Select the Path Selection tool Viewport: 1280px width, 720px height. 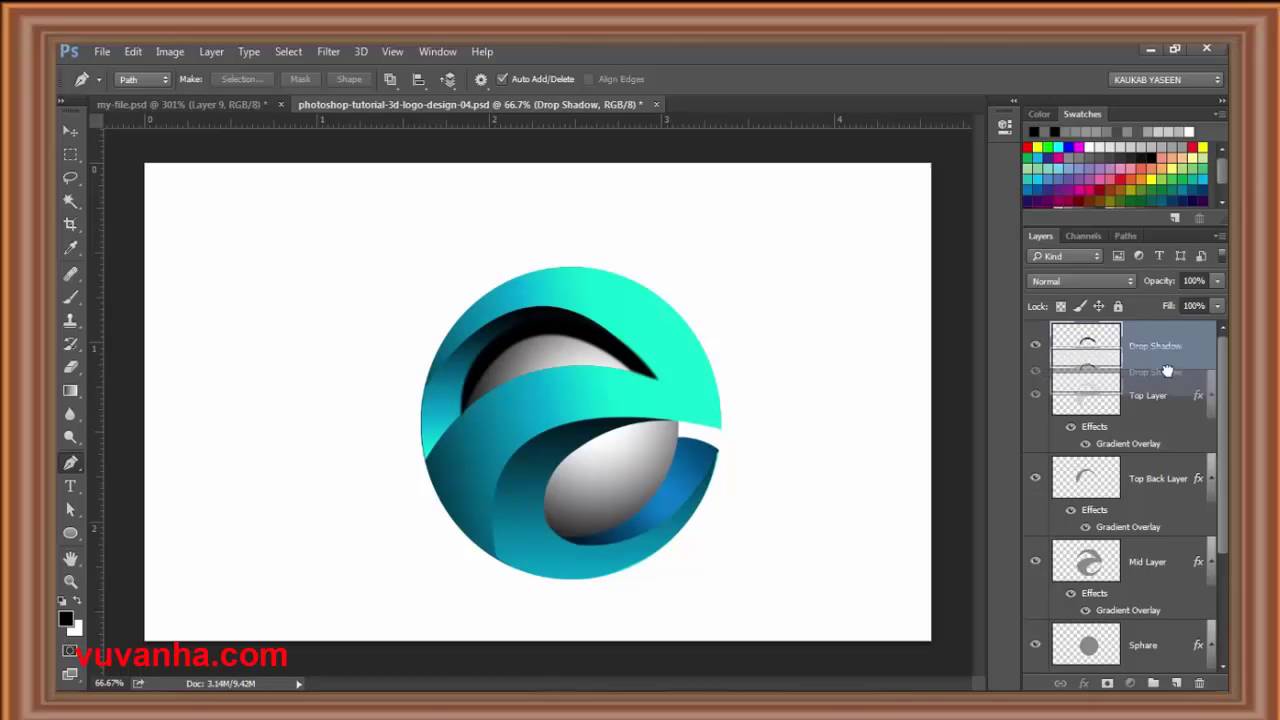point(70,510)
